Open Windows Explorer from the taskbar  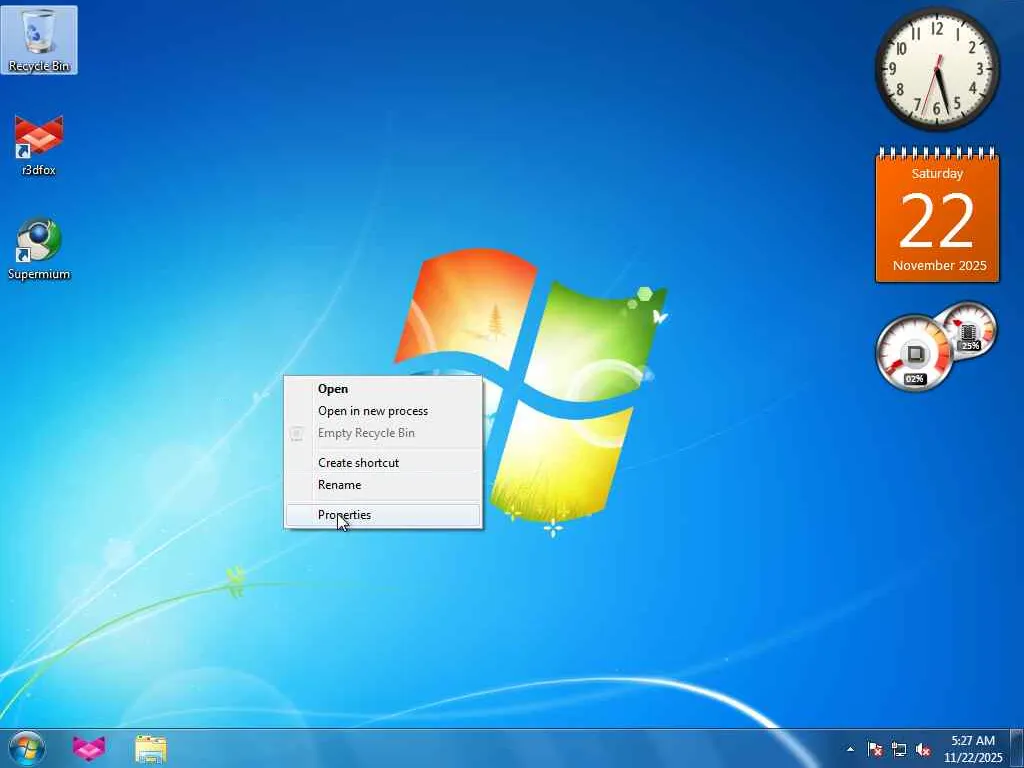click(151, 748)
